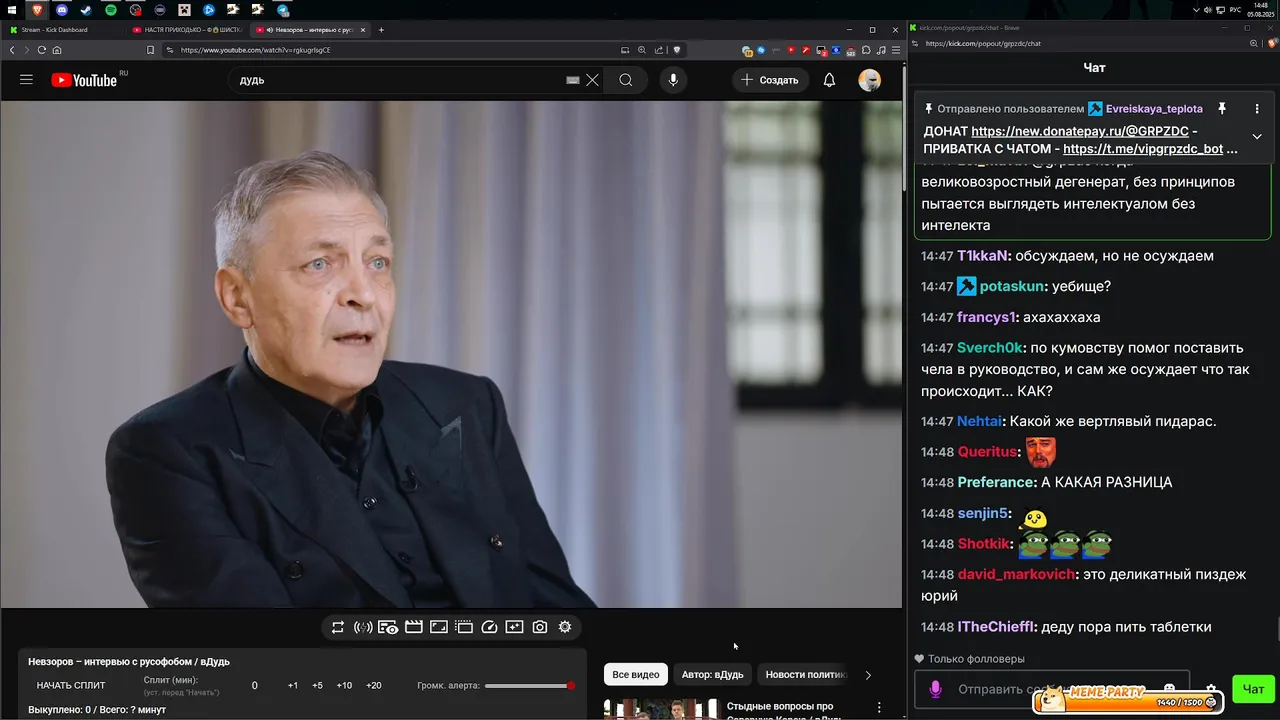Clear the YouTube search query with X

pyautogui.click(x=592, y=80)
